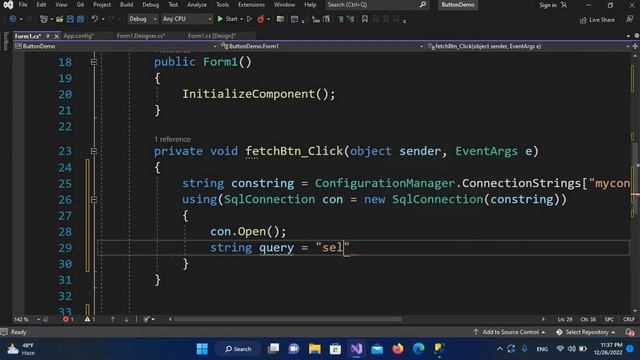Toggle pin on Form1.cs tab

pyautogui.click(x=48, y=36)
